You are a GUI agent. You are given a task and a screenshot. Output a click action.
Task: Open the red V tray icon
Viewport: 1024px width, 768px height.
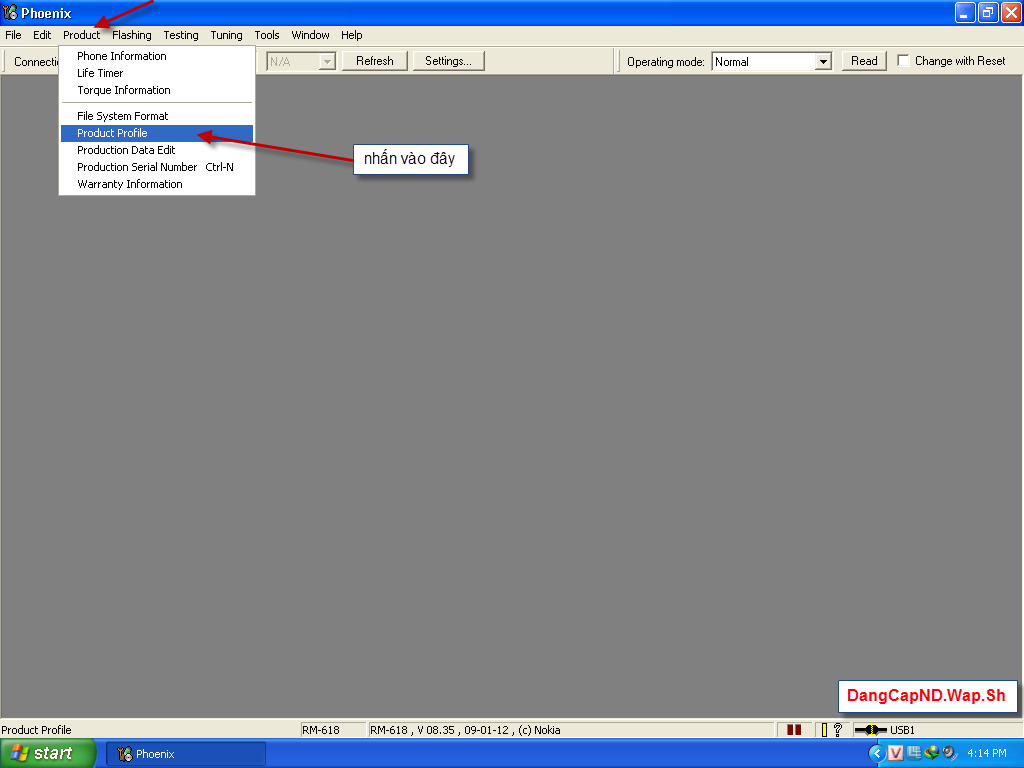(895, 753)
